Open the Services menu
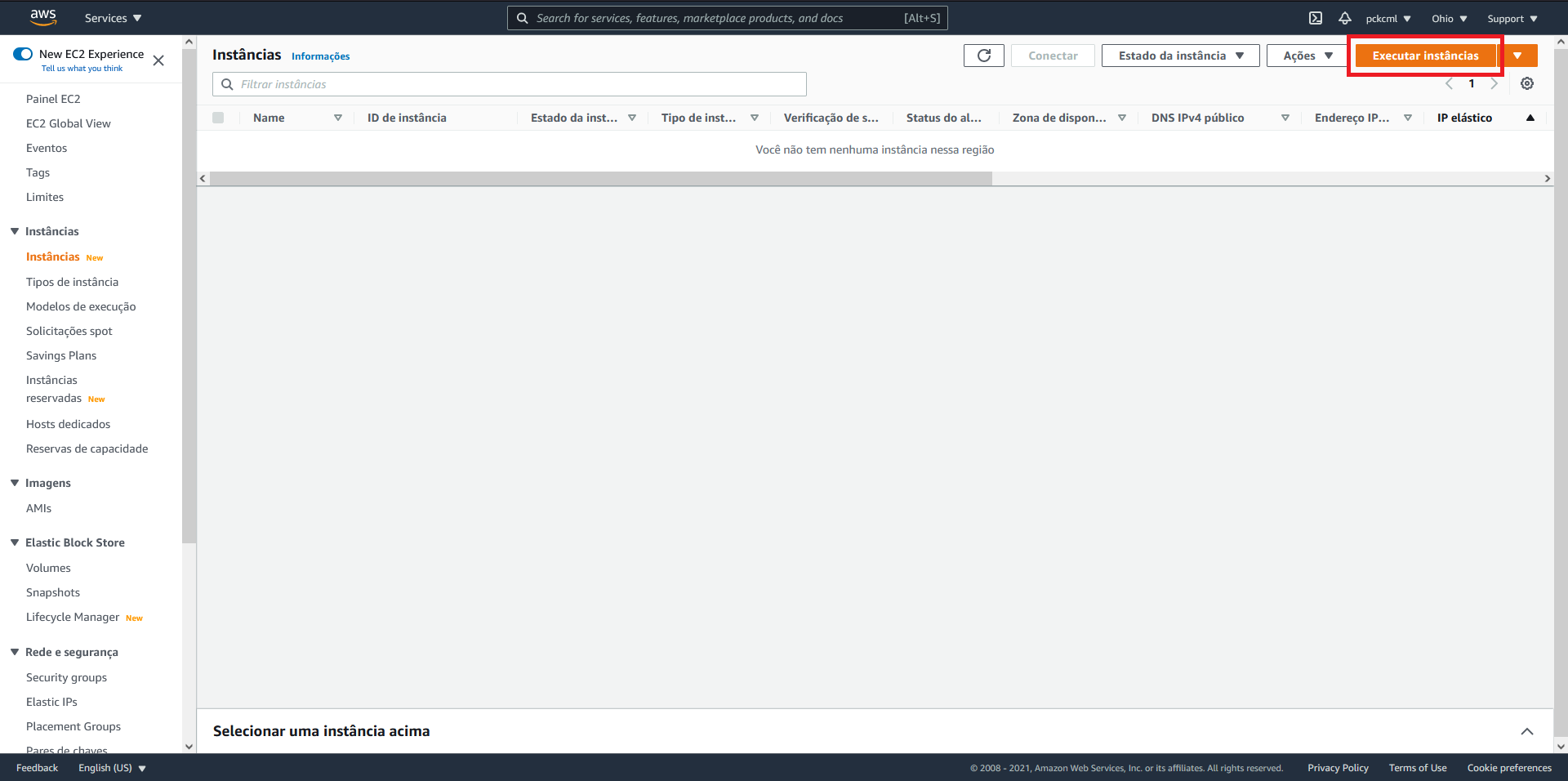The width and height of the screenshot is (1568, 781). (112, 17)
